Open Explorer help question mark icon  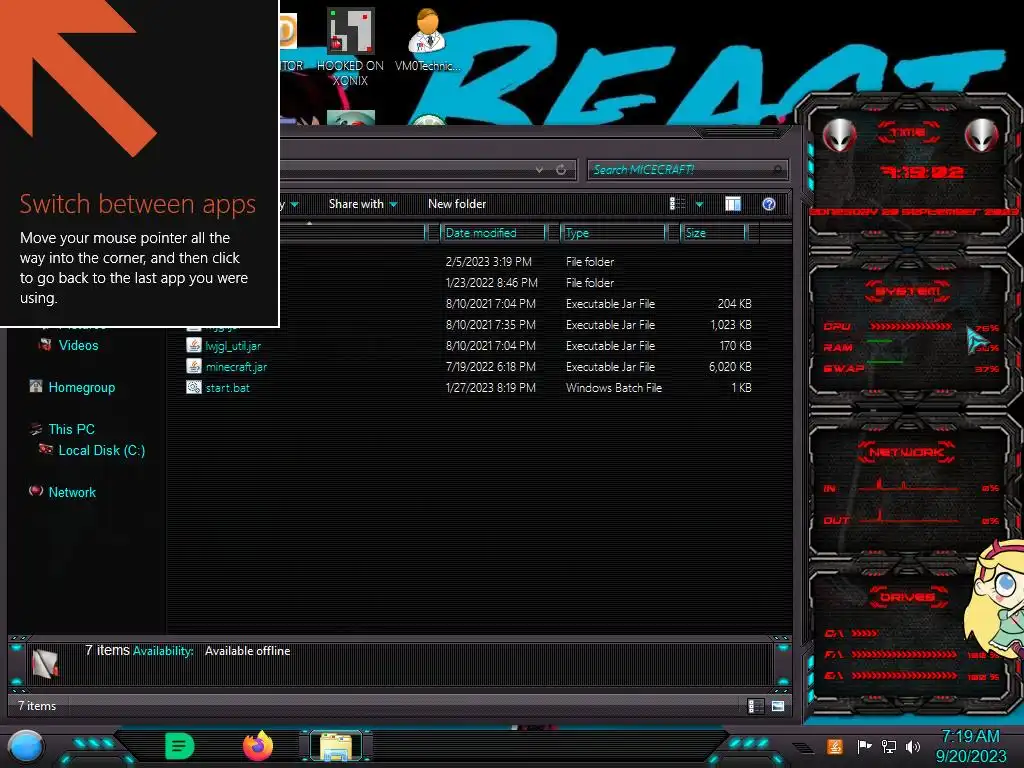[x=769, y=204]
